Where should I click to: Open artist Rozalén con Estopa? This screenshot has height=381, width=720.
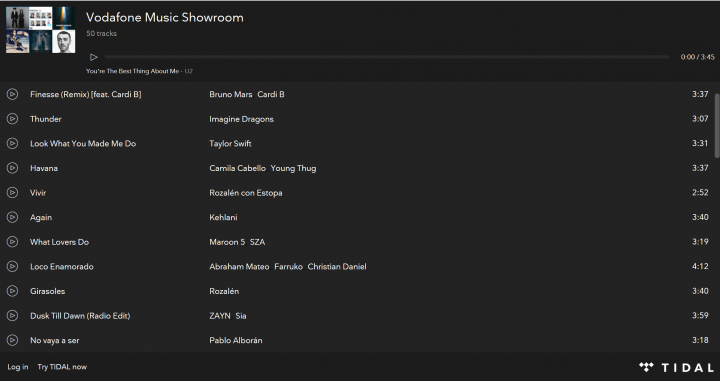246,193
